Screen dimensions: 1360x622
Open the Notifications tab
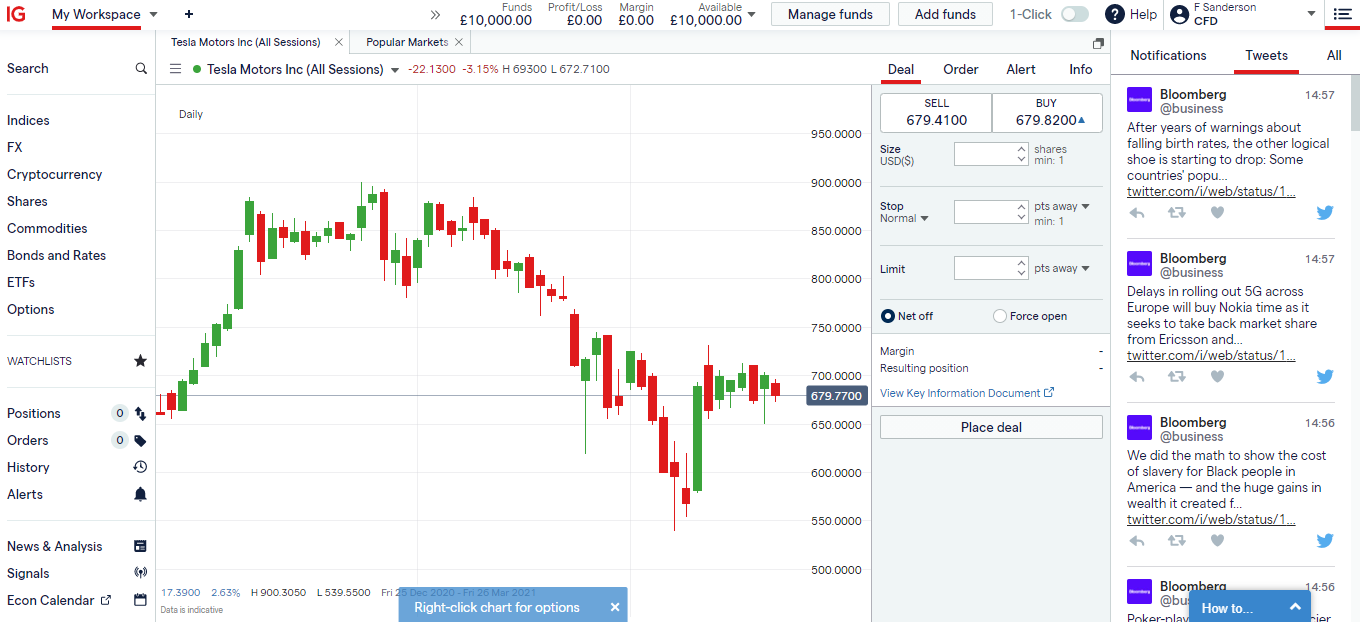tap(1168, 55)
